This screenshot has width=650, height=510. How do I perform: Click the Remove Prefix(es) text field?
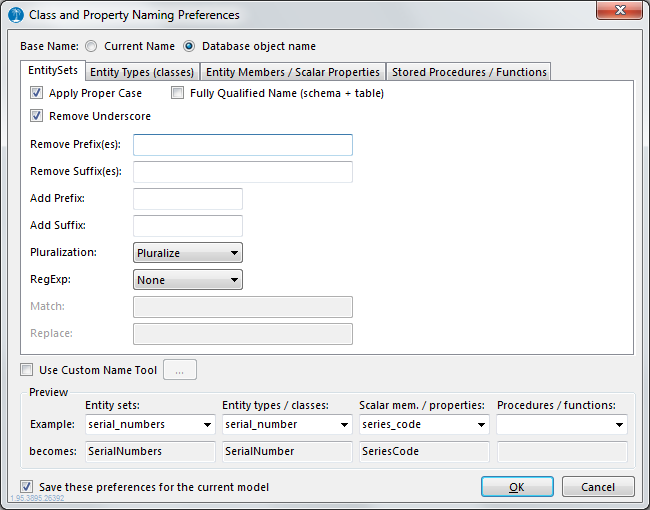(x=242, y=145)
